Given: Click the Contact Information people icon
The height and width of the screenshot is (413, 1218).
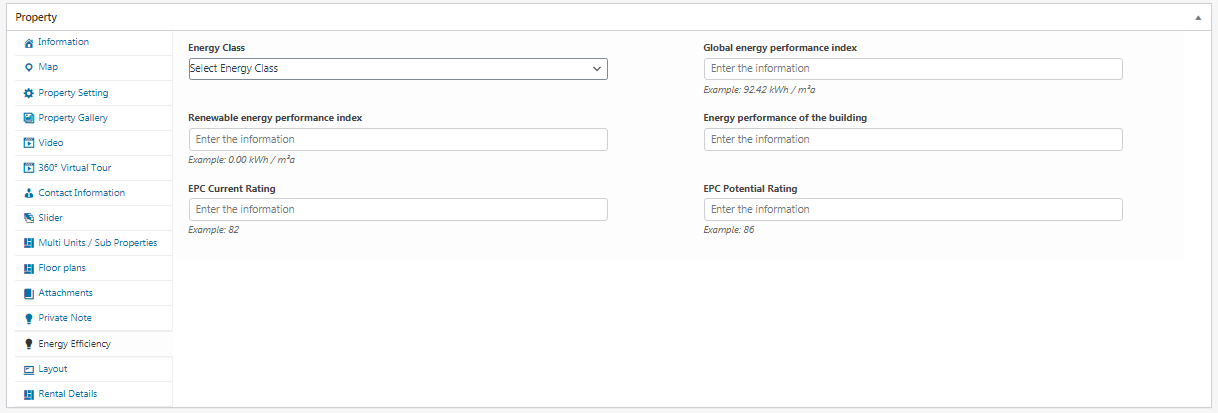Looking at the screenshot, I should coord(29,193).
